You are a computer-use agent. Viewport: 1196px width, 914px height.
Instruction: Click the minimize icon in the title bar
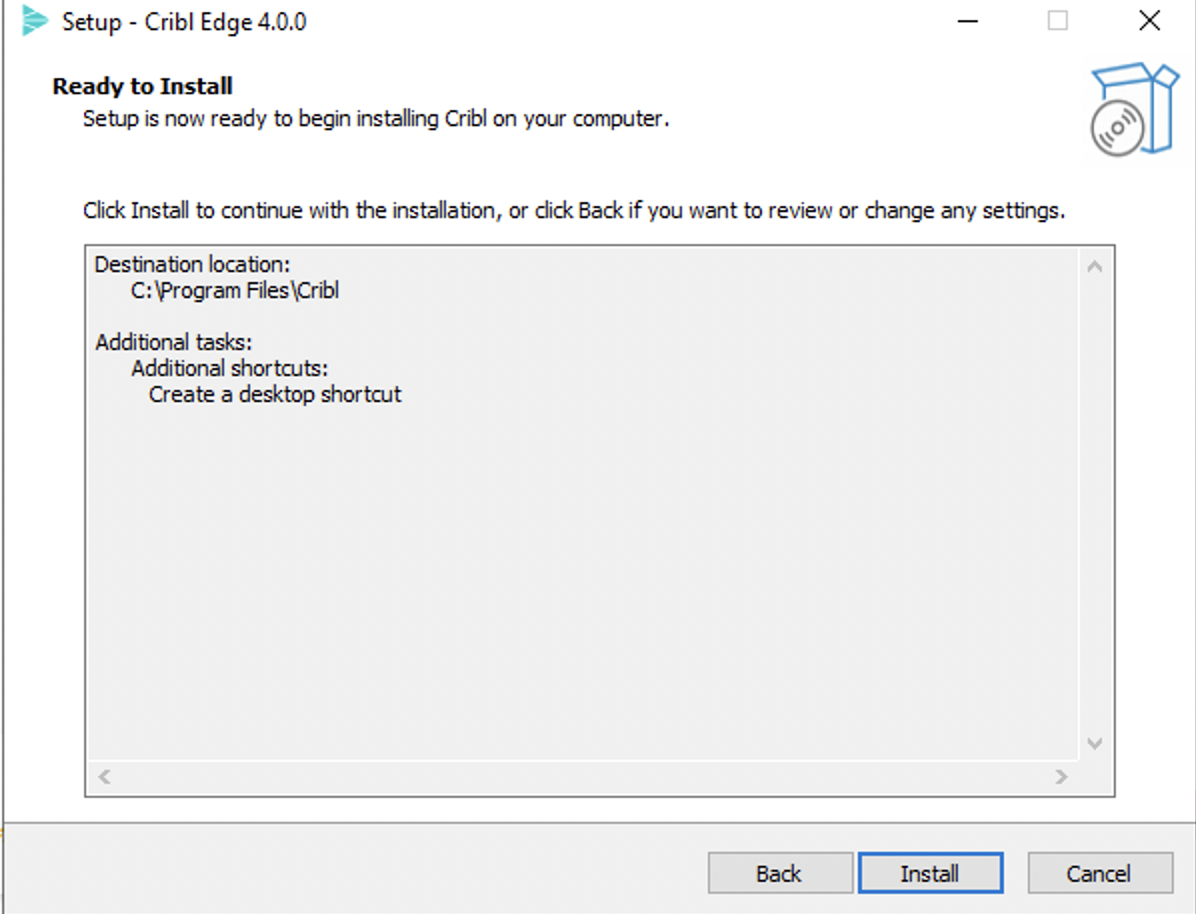click(x=966, y=20)
